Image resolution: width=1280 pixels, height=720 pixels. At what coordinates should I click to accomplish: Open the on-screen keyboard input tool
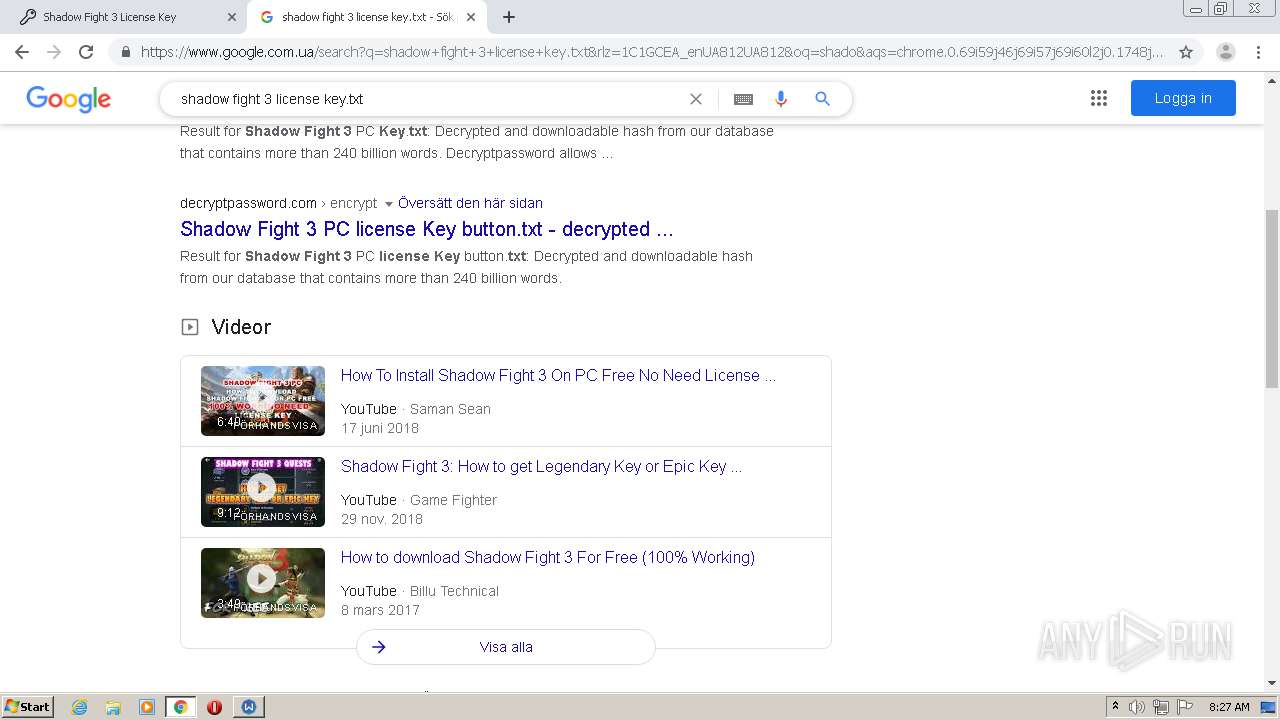pos(743,99)
